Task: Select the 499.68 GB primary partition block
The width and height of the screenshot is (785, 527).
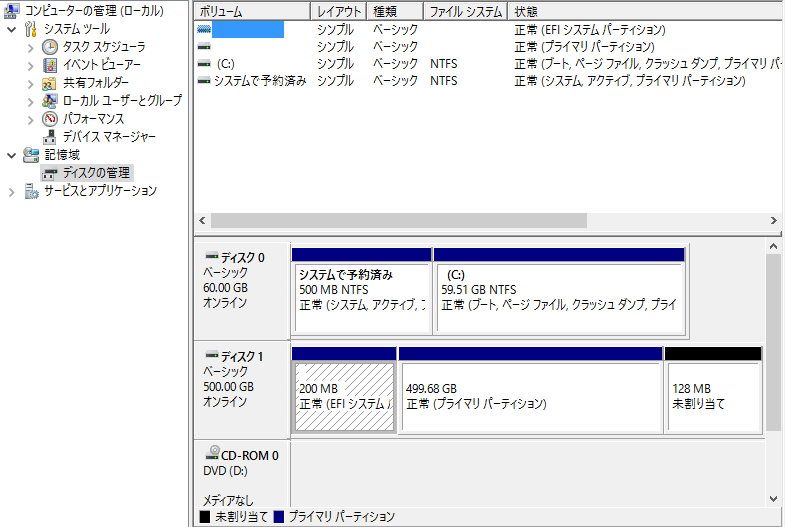Action: (530, 397)
